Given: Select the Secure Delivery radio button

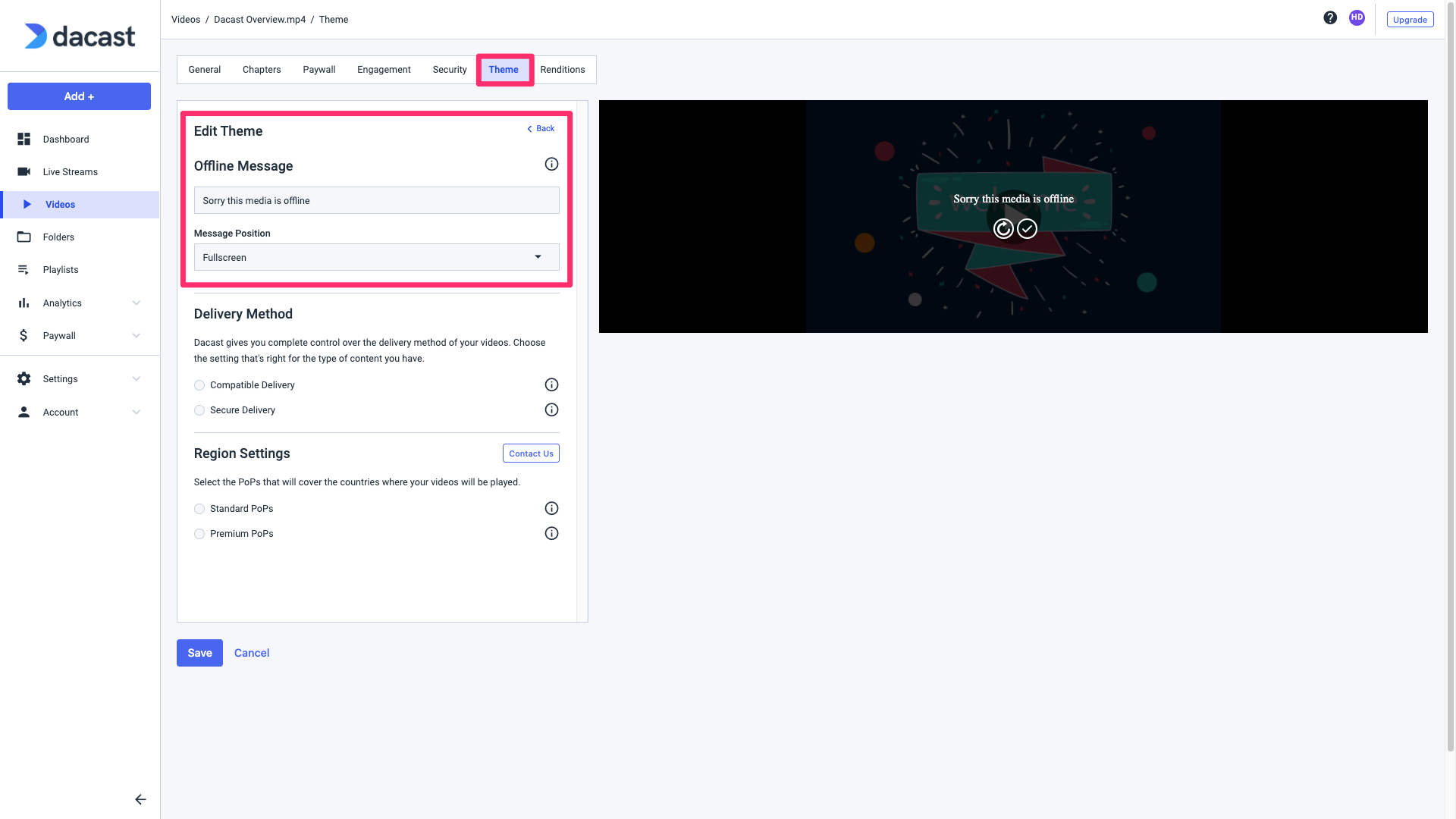Looking at the screenshot, I should pyautogui.click(x=199, y=410).
